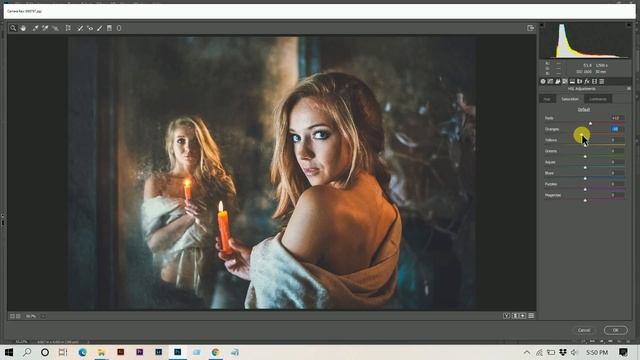Open the Presets panel icon
640x360 pixels.
point(602,82)
